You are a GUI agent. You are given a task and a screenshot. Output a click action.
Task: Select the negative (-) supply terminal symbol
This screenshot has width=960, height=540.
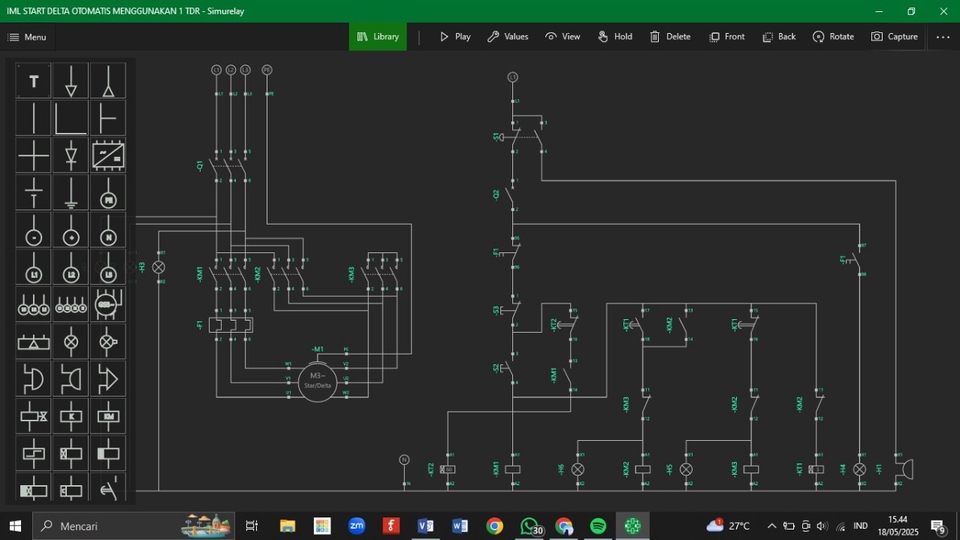[34, 230]
